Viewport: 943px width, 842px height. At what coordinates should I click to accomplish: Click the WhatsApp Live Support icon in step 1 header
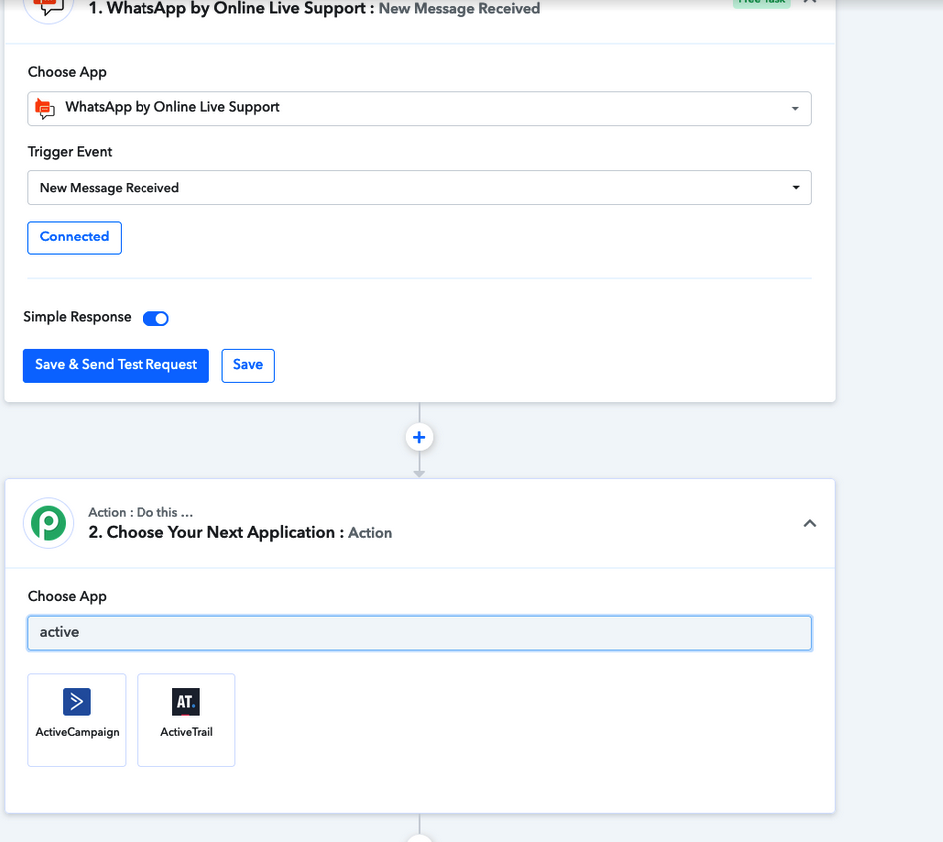pyautogui.click(x=49, y=7)
